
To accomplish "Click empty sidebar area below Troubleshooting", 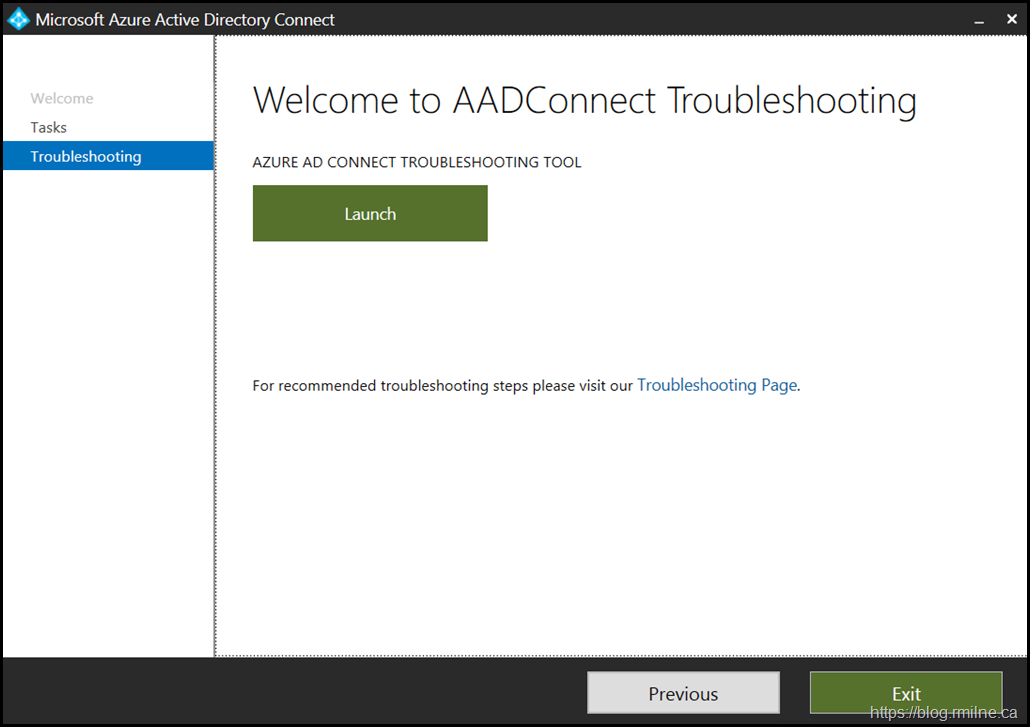I will click(108, 400).
